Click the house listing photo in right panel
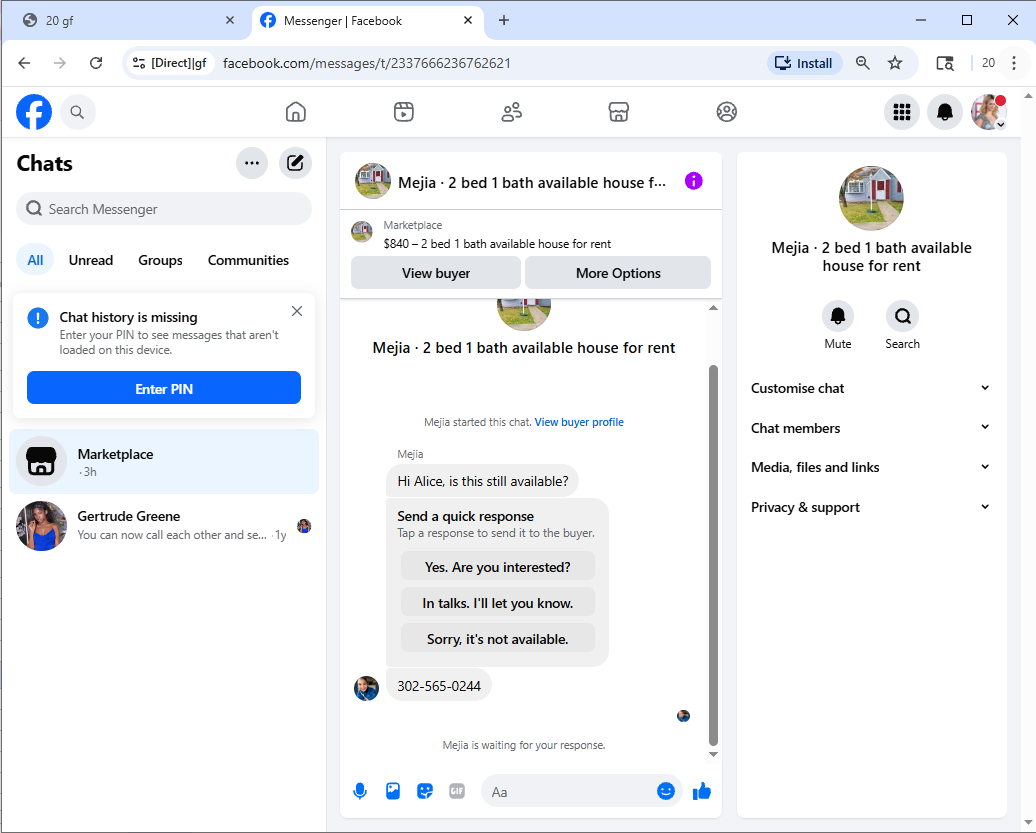The image size is (1036, 833). pyautogui.click(x=871, y=198)
